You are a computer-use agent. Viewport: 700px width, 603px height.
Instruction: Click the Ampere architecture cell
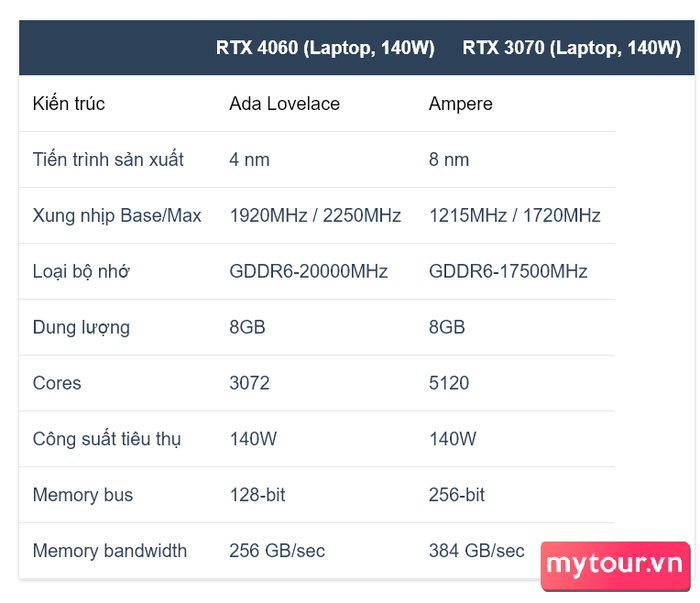(460, 104)
